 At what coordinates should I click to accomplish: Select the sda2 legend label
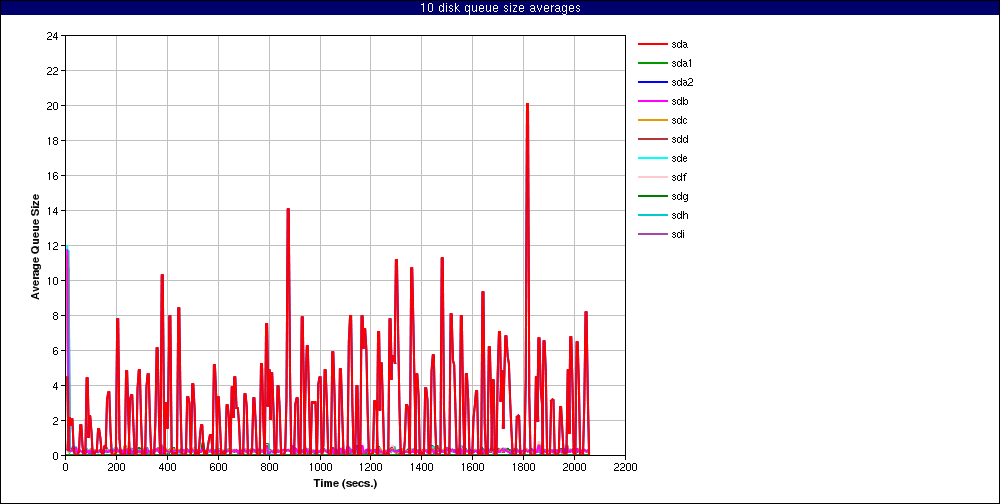682,82
